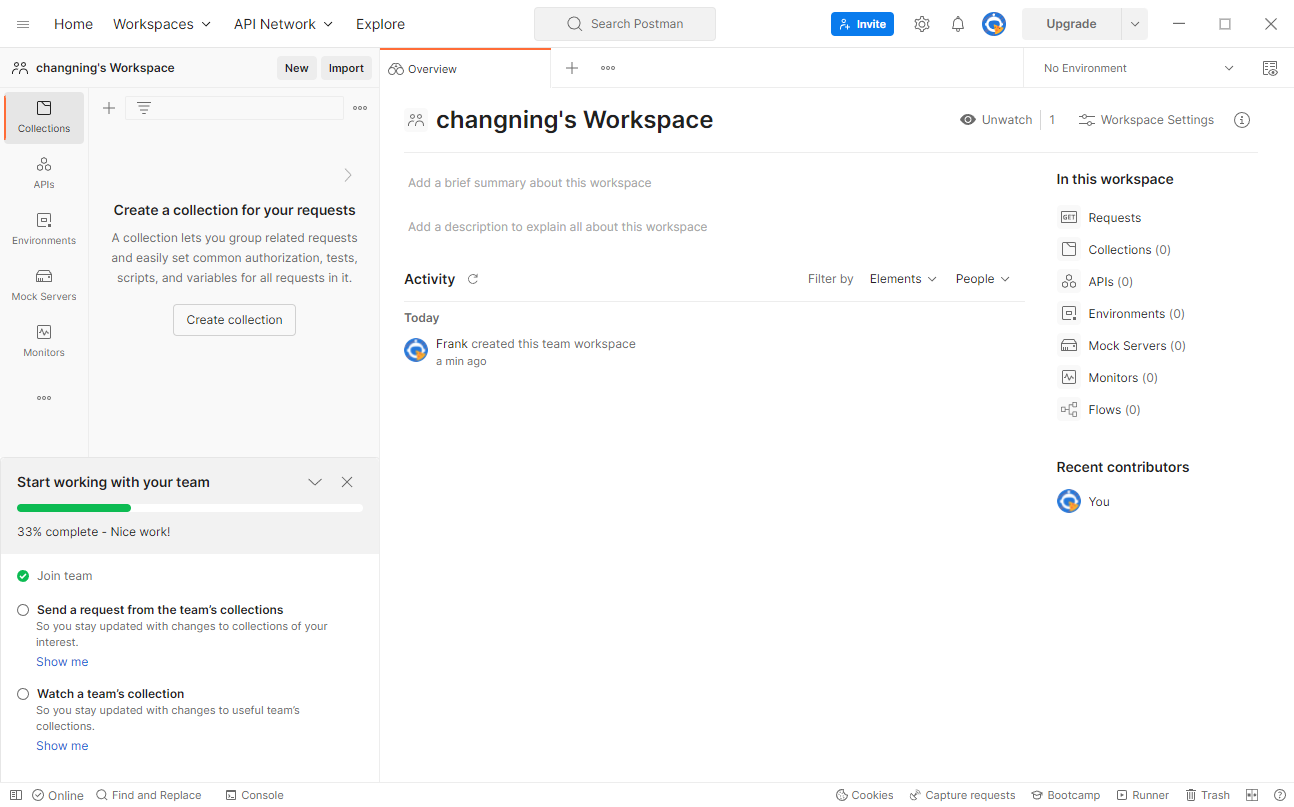Open tab options ellipsis next to new tab

tap(608, 68)
